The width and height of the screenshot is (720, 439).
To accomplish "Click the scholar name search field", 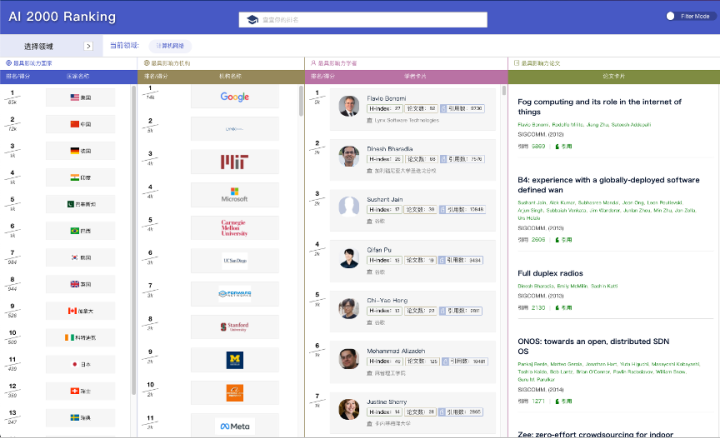I will coord(363,20).
